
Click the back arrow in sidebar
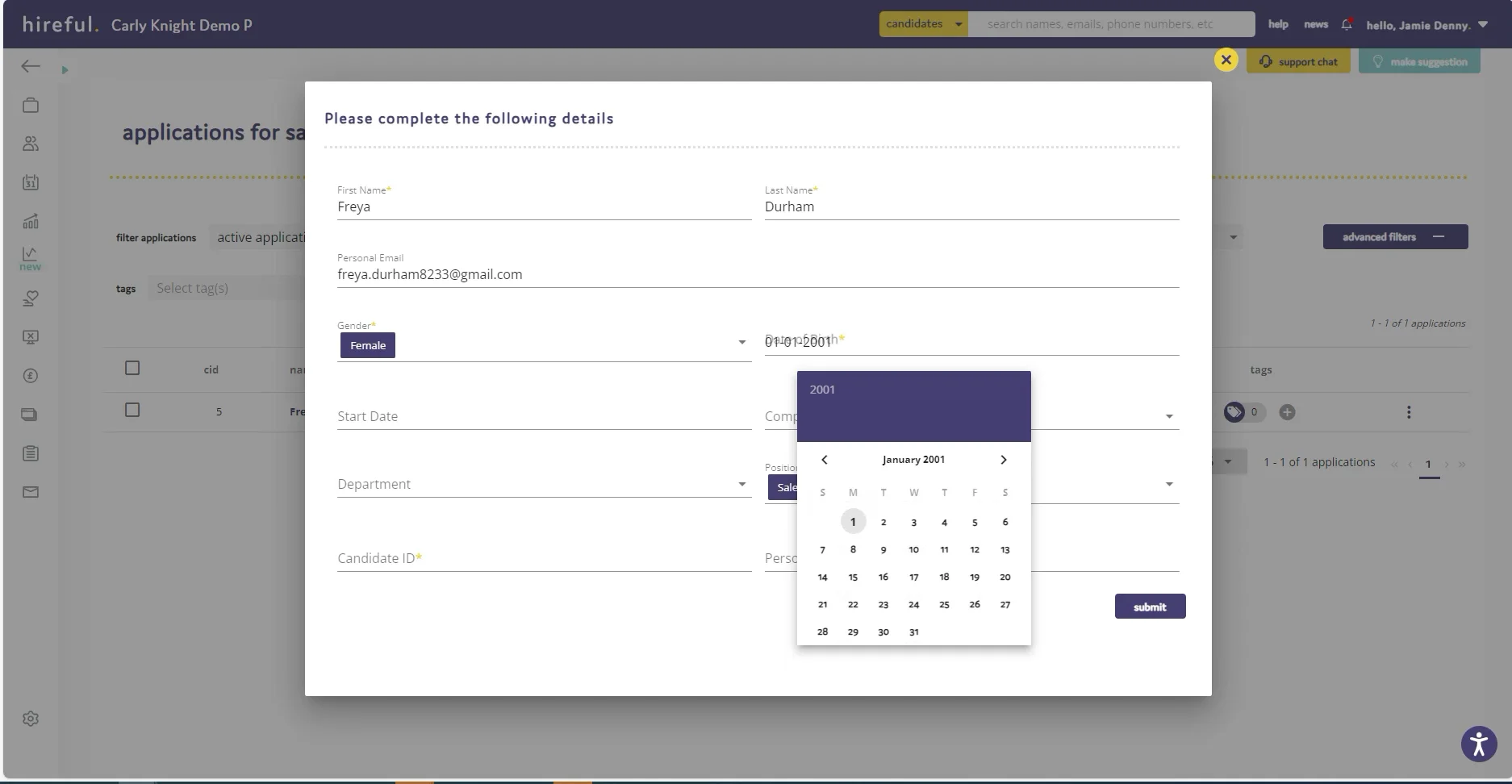(x=31, y=67)
